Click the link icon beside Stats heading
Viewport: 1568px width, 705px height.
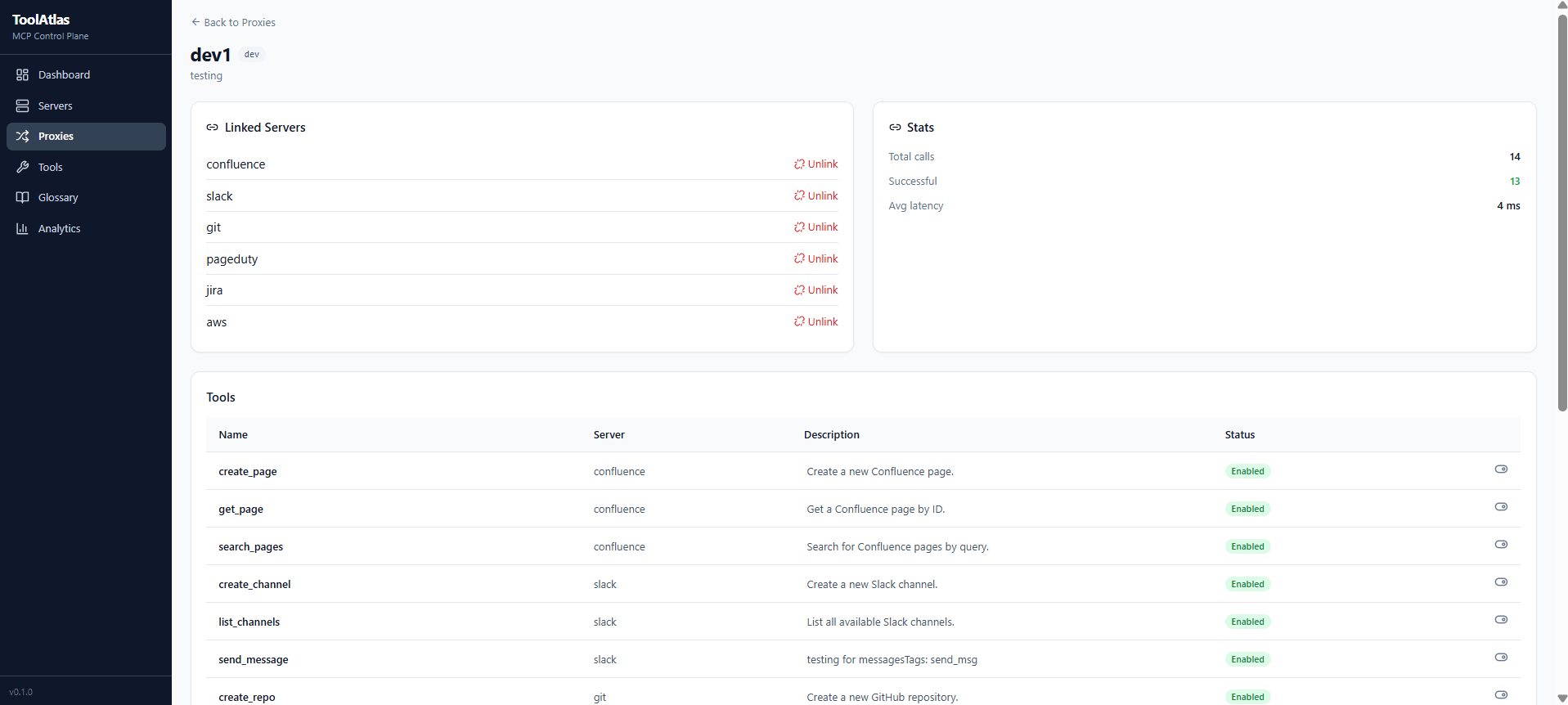click(895, 128)
